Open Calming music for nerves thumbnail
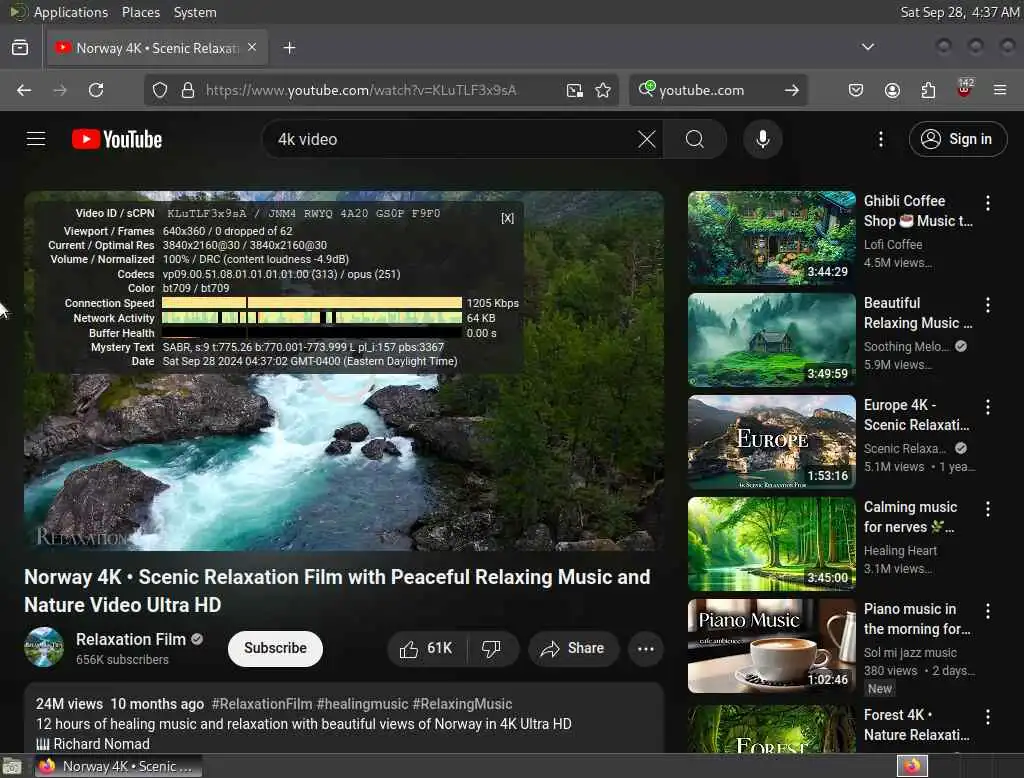1024x778 pixels. 771,544
